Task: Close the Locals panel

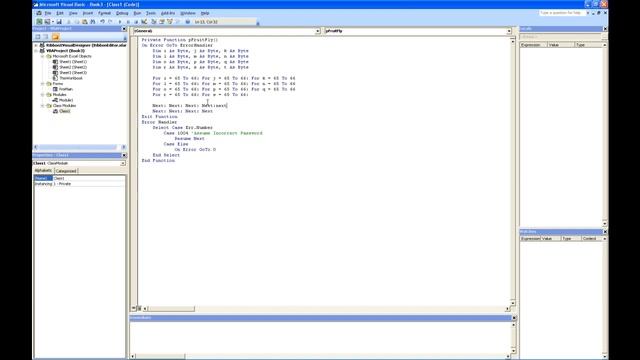Action: pyautogui.click(x=605, y=29)
